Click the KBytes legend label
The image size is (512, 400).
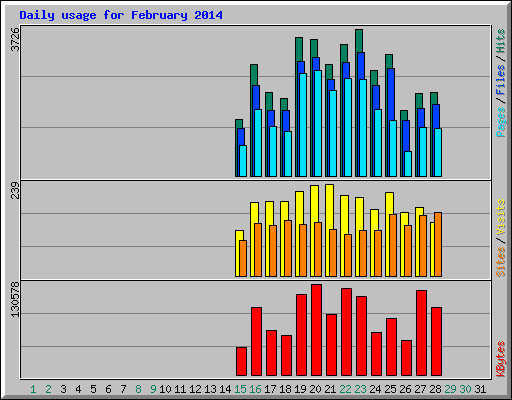[x=500, y=359]
